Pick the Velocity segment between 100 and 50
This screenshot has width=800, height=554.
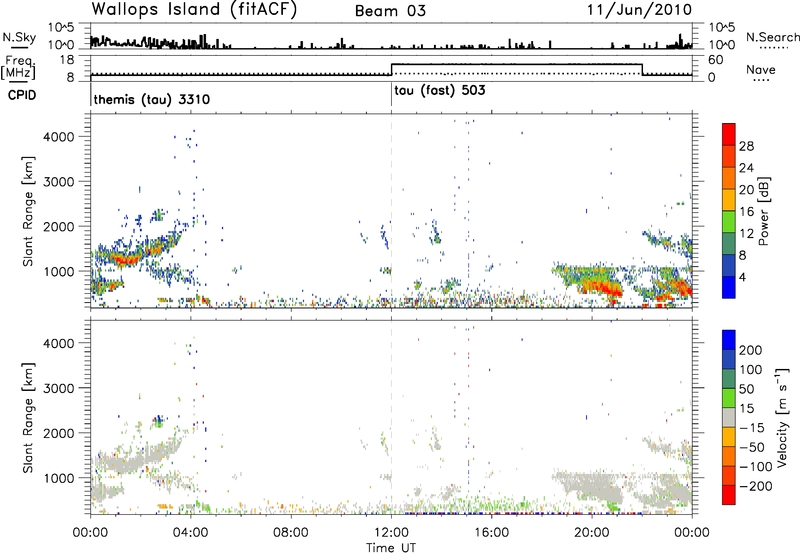pos(729,379)
